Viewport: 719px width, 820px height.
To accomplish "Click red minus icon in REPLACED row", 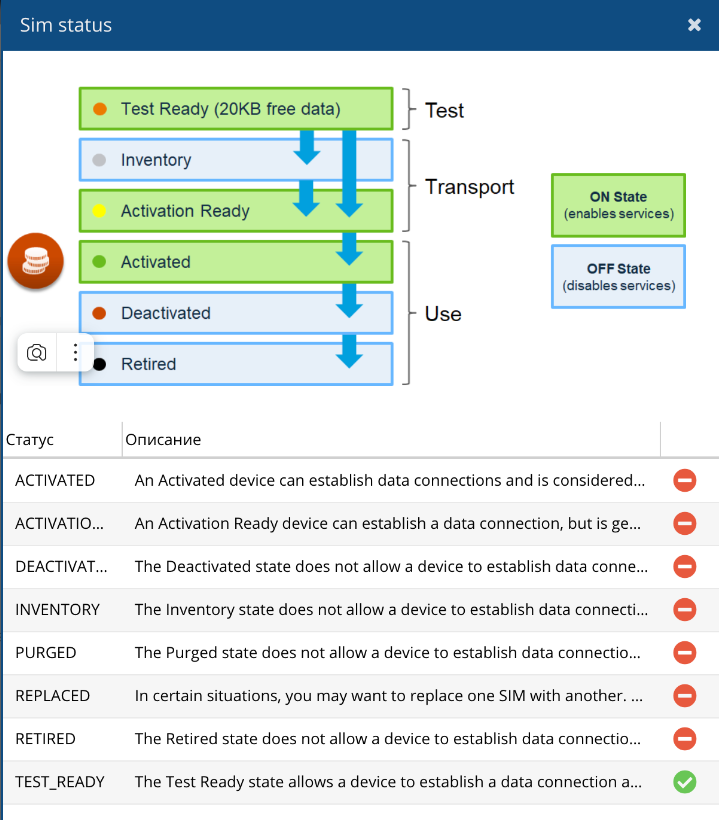I will click(x=684, y=696).
